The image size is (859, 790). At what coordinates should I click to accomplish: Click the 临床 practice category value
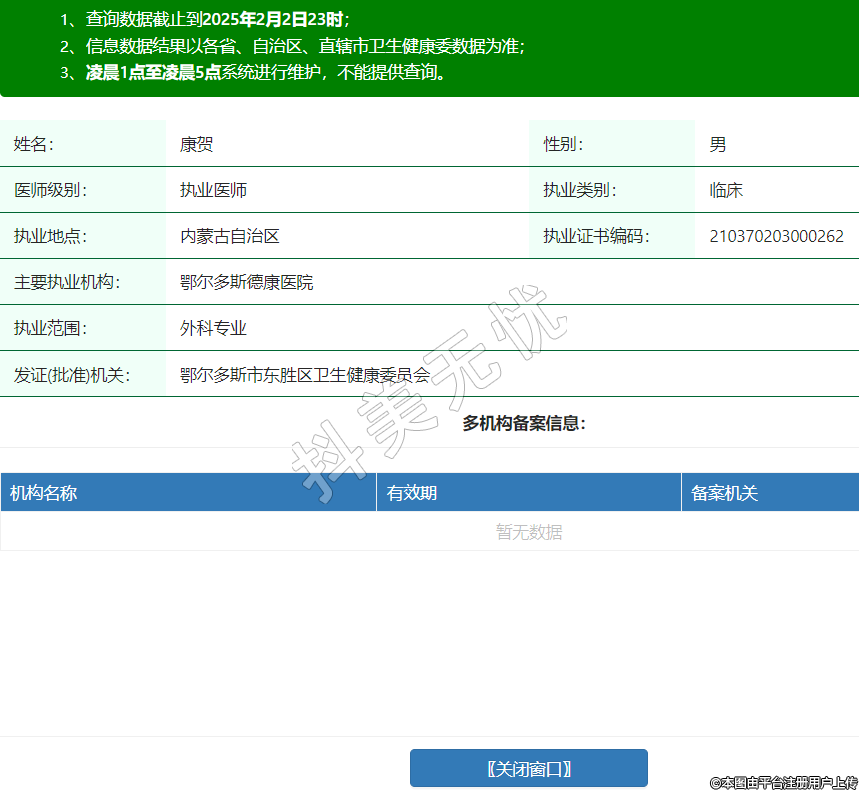[726, 191]
